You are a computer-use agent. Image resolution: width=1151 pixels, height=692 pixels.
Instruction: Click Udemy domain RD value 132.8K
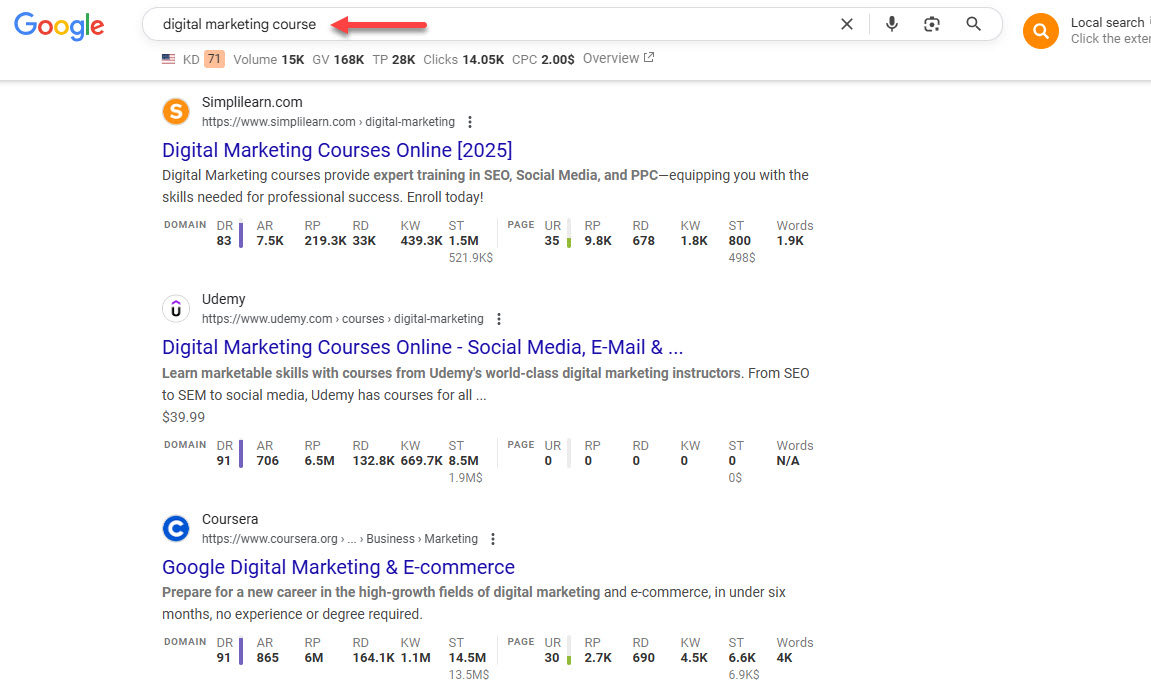coord(374,461)
